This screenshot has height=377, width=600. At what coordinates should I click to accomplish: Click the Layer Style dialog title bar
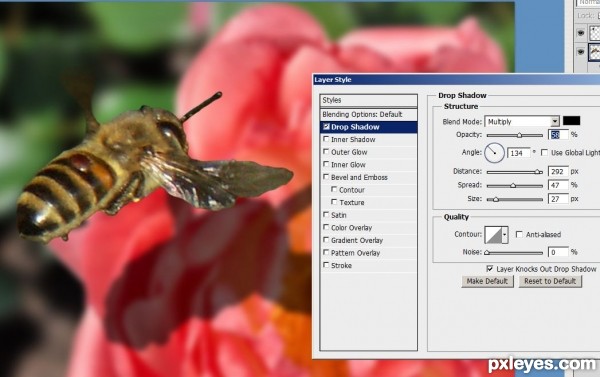click(x=456, y=80)
